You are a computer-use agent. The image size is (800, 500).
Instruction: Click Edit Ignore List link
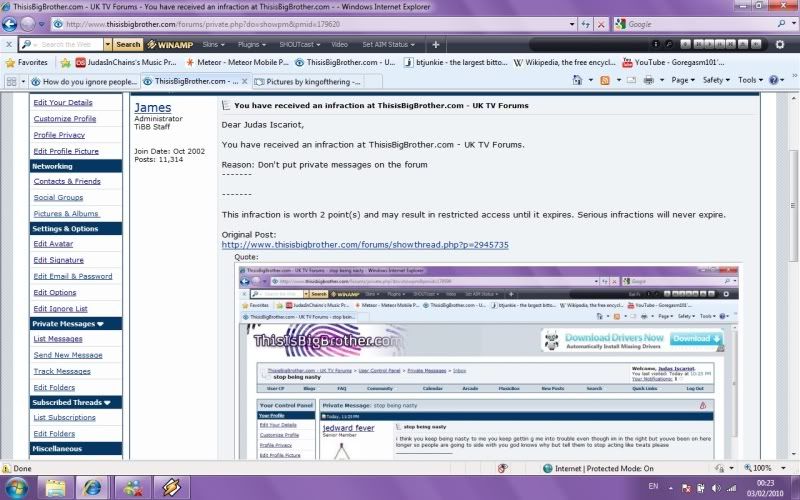click(x=60, y=309)
